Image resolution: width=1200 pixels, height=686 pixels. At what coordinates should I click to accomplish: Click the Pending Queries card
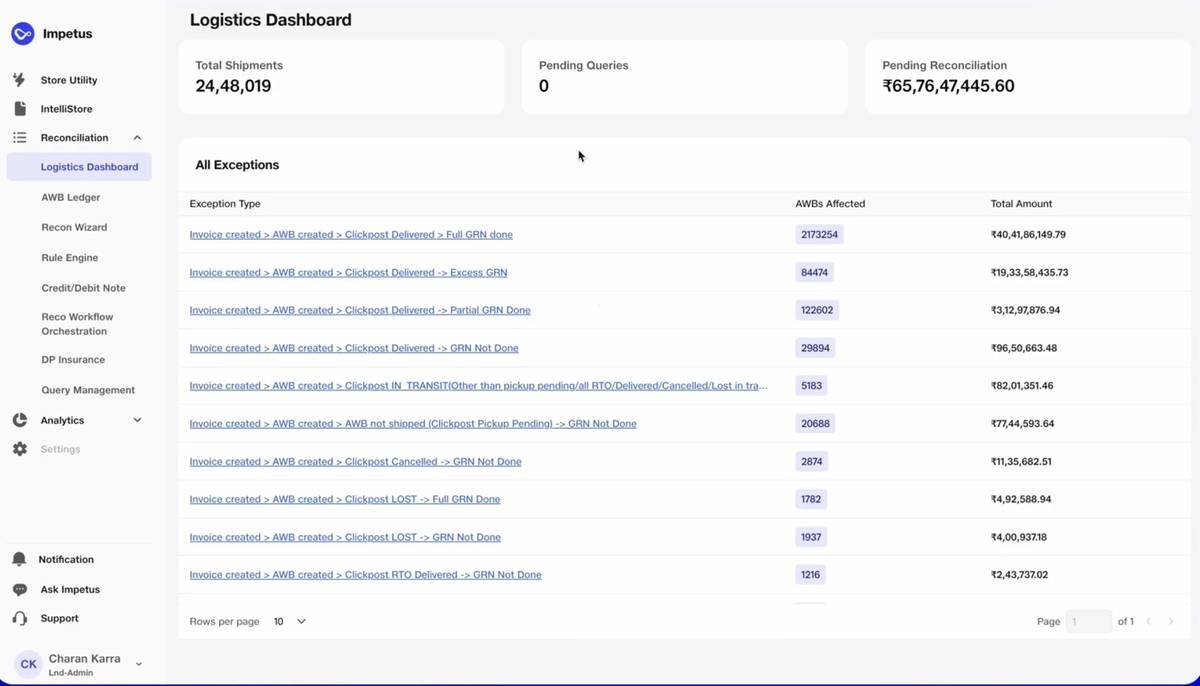pos(685,77)
